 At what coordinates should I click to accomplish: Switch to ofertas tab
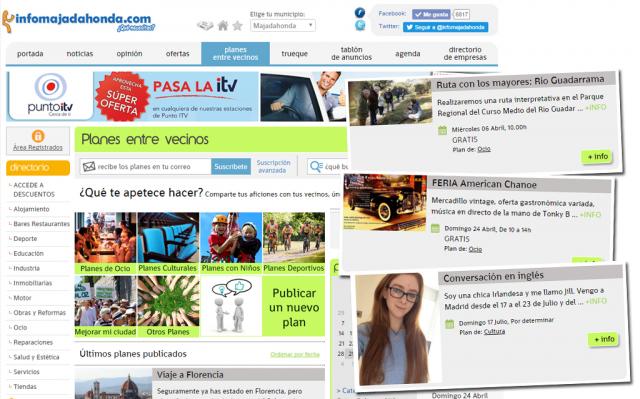point(178,53)
